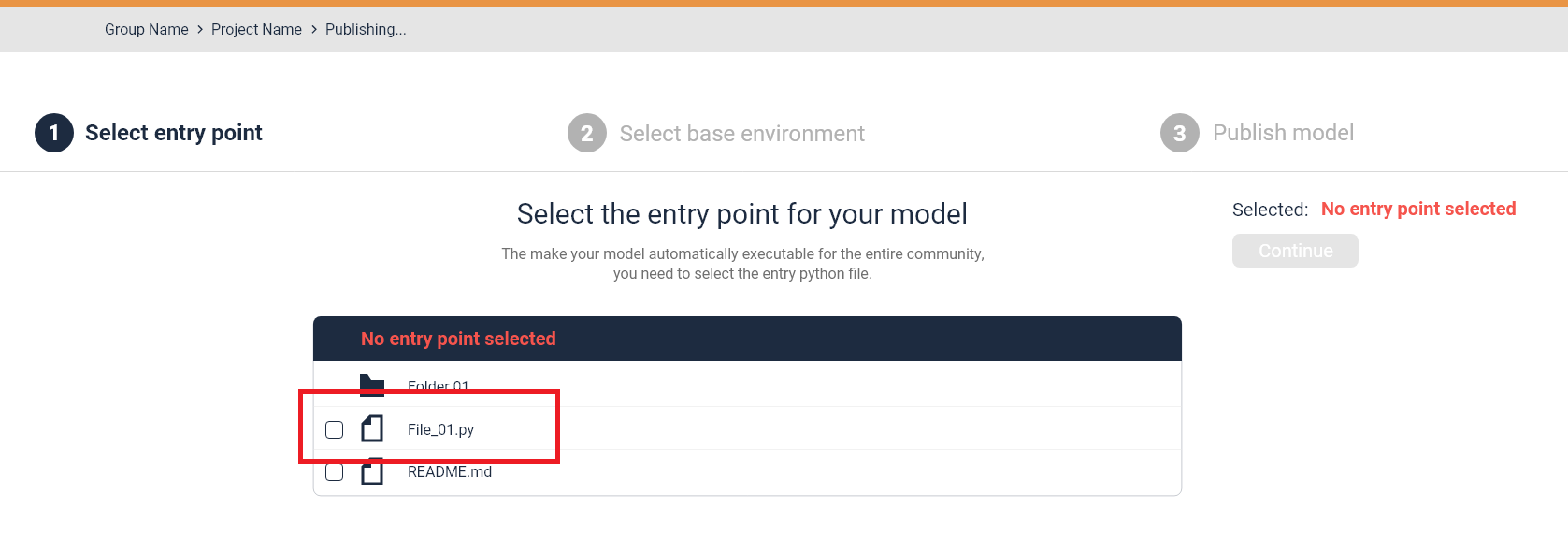The image size is (1568, 550).
Task: Check the README.md checkbox
Action: (x=334, y=472)
